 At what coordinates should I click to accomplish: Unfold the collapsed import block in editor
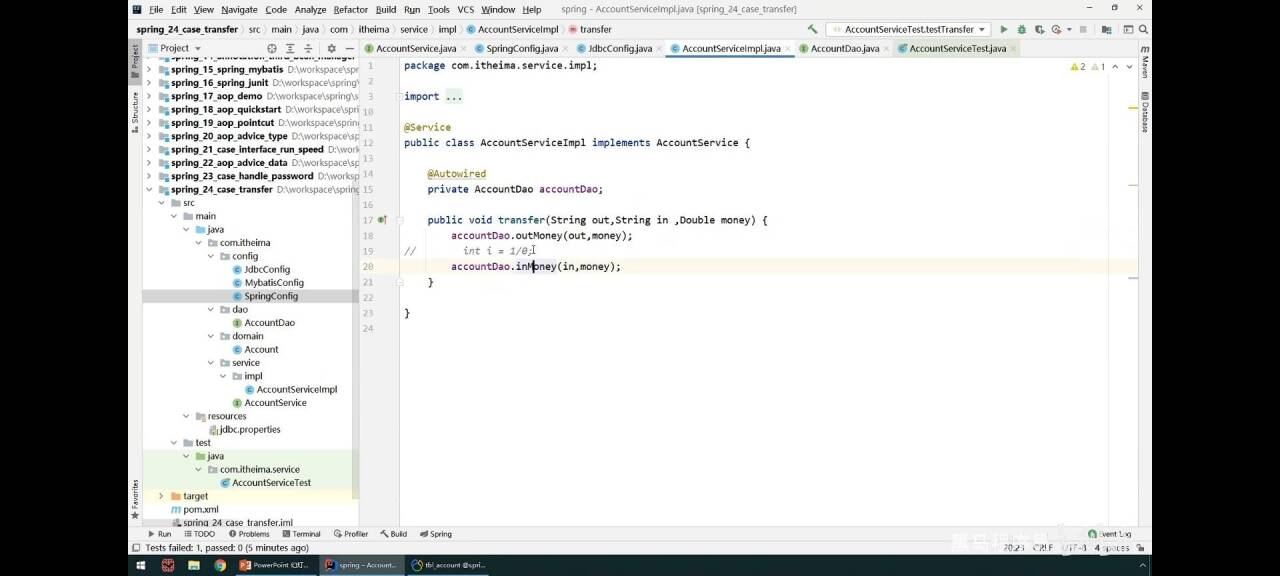click(400, 97)
